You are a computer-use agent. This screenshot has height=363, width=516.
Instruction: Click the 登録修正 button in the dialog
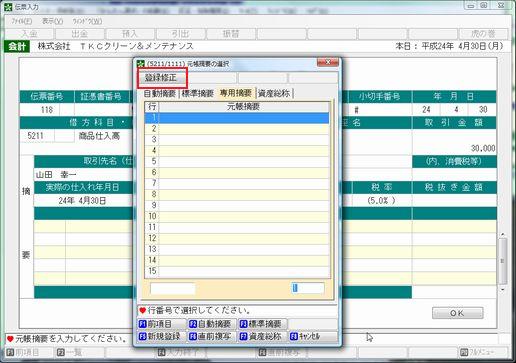pos(162,78)
